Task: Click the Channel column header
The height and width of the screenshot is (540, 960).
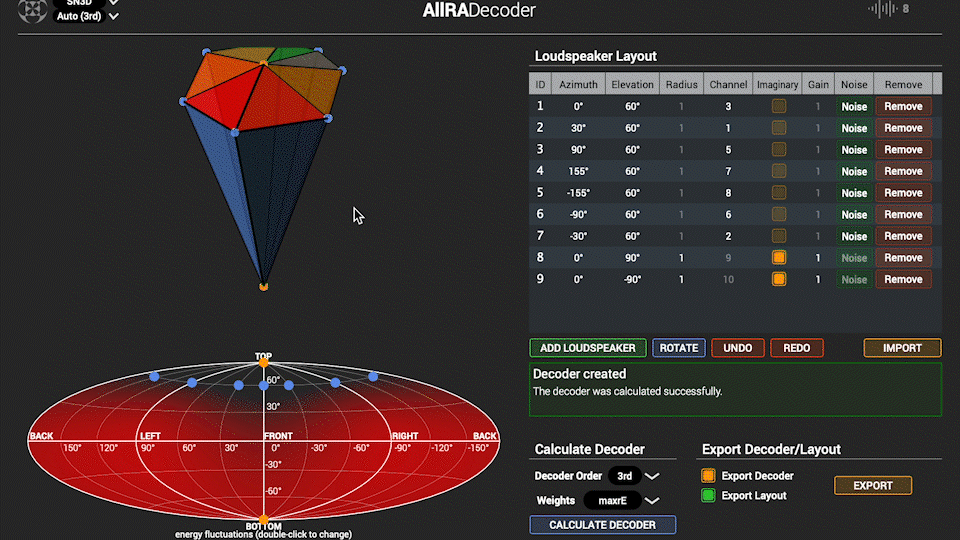Action: click(728, 84)
